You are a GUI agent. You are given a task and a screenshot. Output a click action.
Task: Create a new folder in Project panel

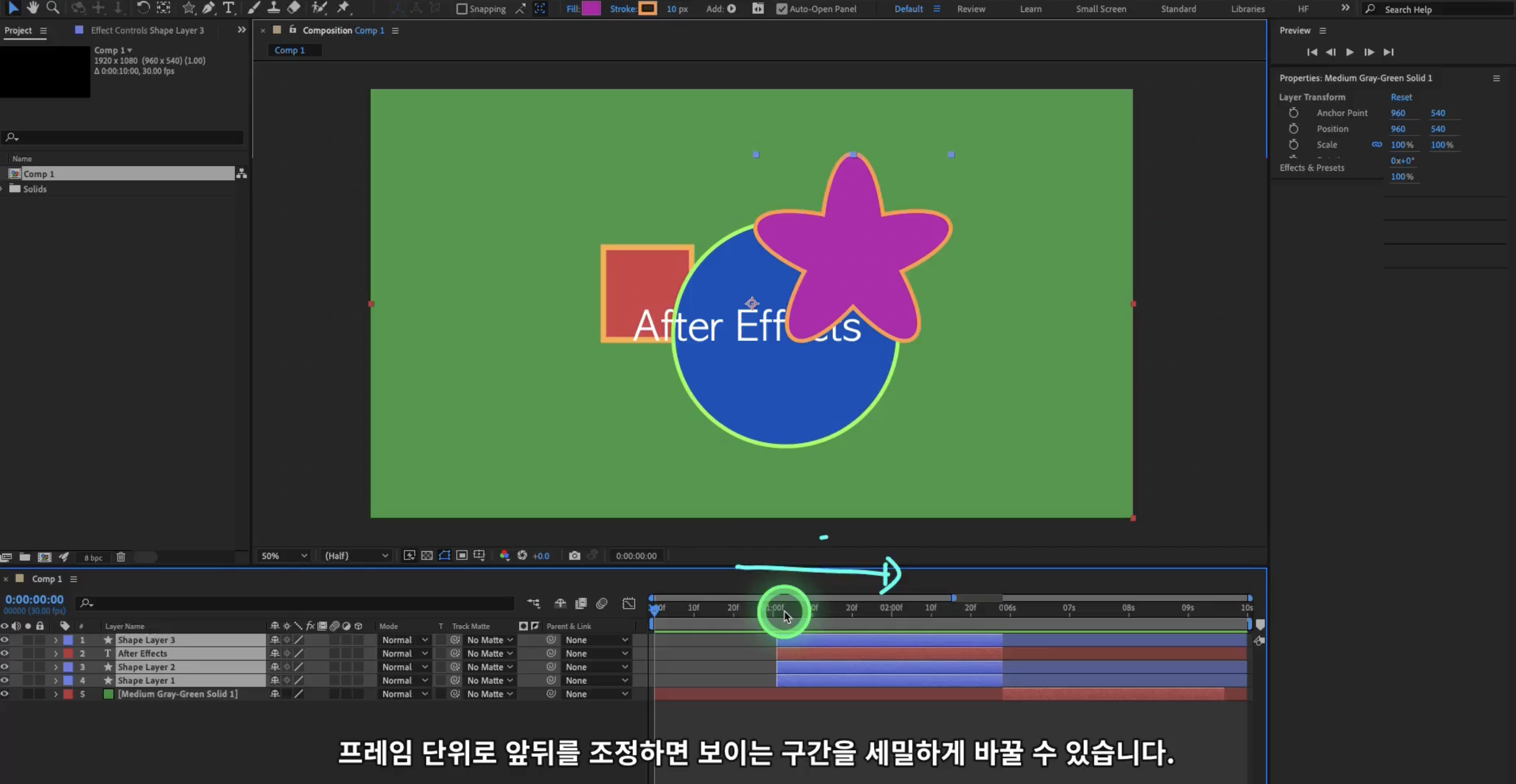pyautogui.click(x=25, y=557)
